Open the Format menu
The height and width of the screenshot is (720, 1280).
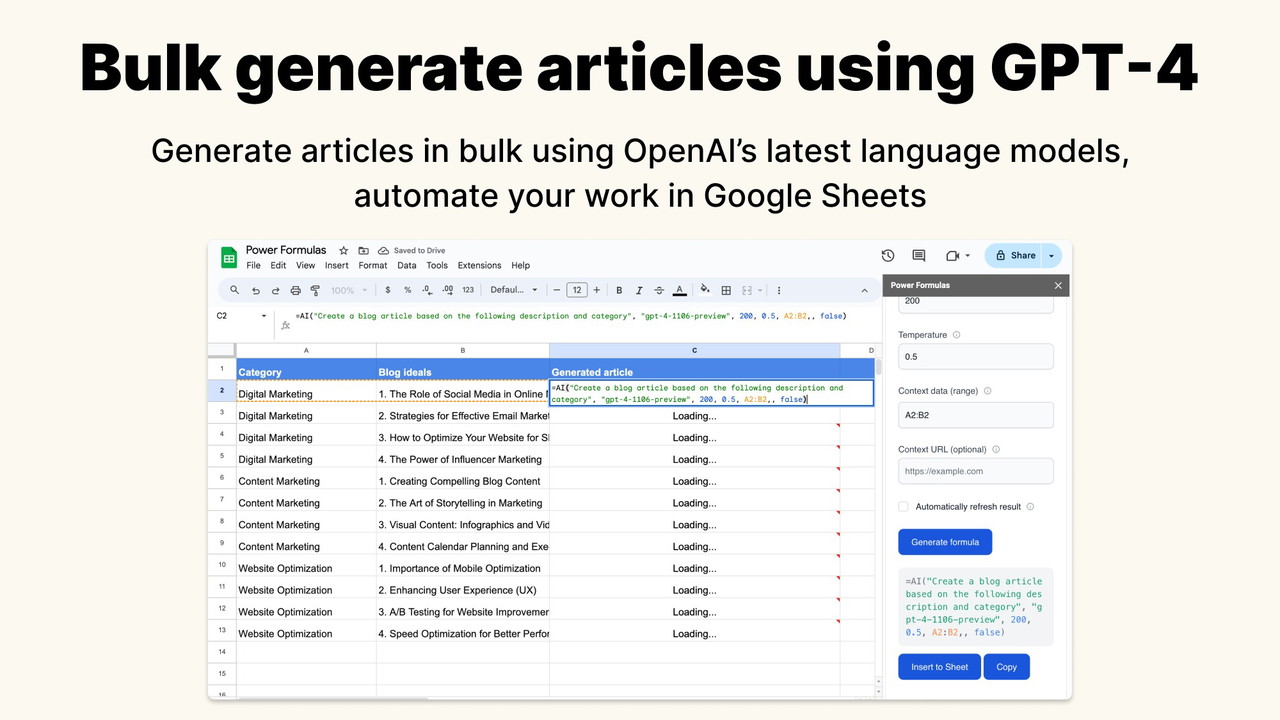372,266
